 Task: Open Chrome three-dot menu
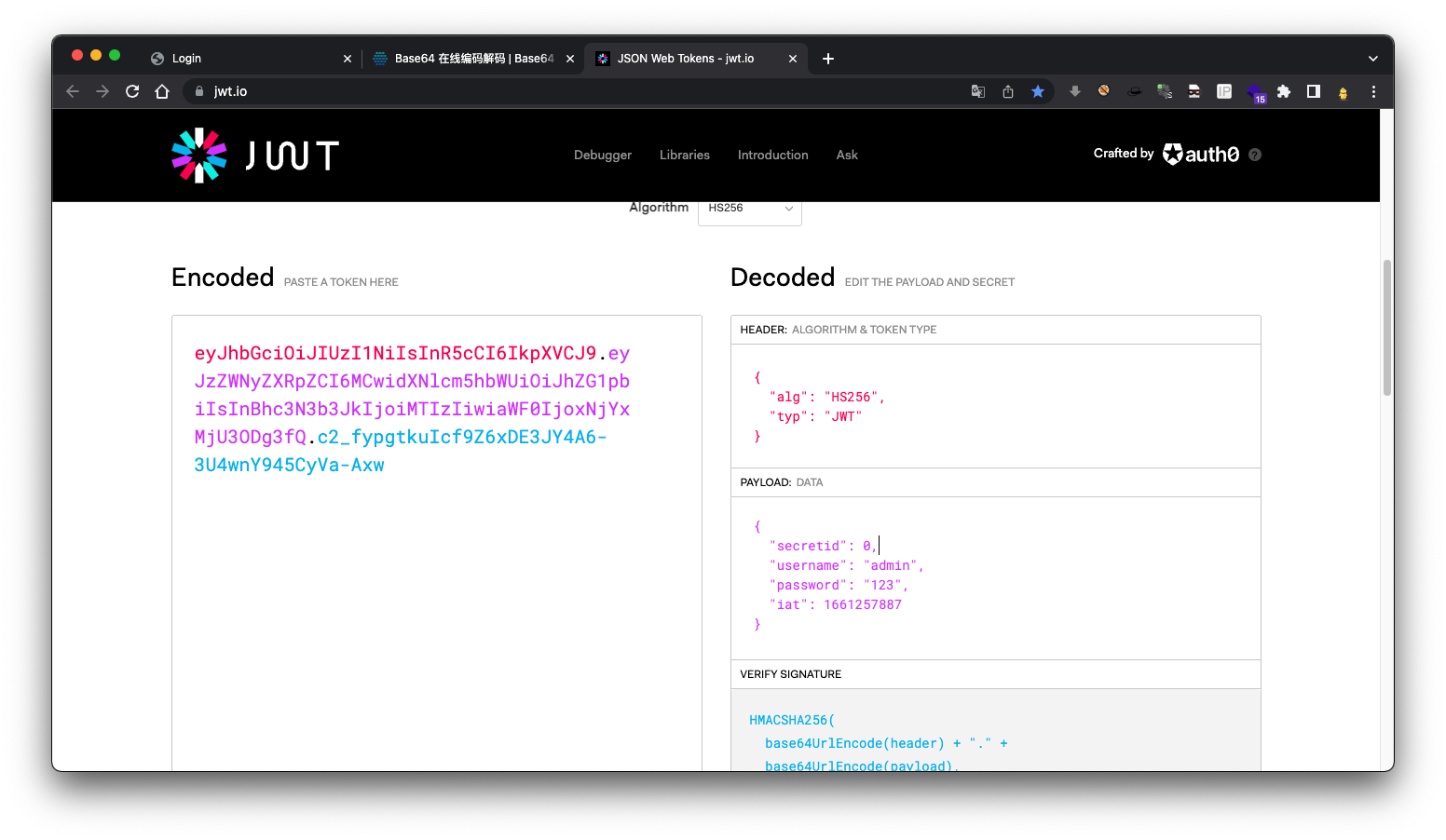1373,91
